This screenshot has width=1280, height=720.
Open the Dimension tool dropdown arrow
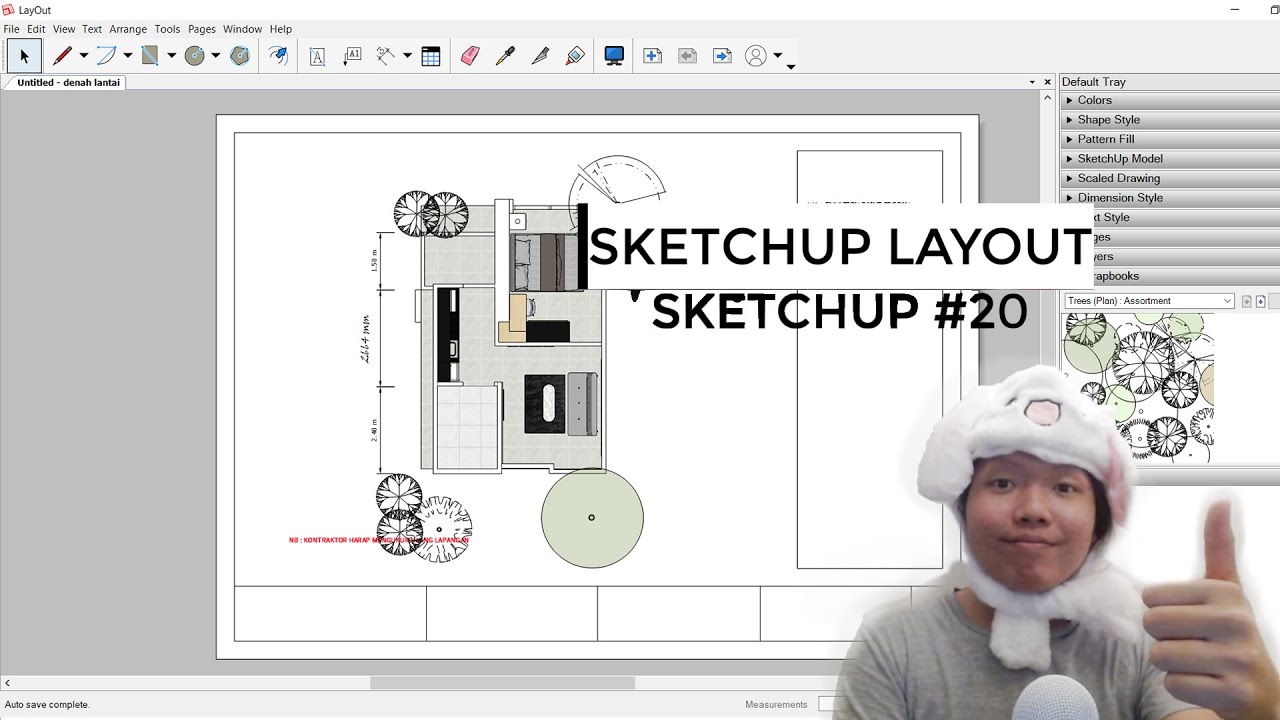[x=407, y=56]
